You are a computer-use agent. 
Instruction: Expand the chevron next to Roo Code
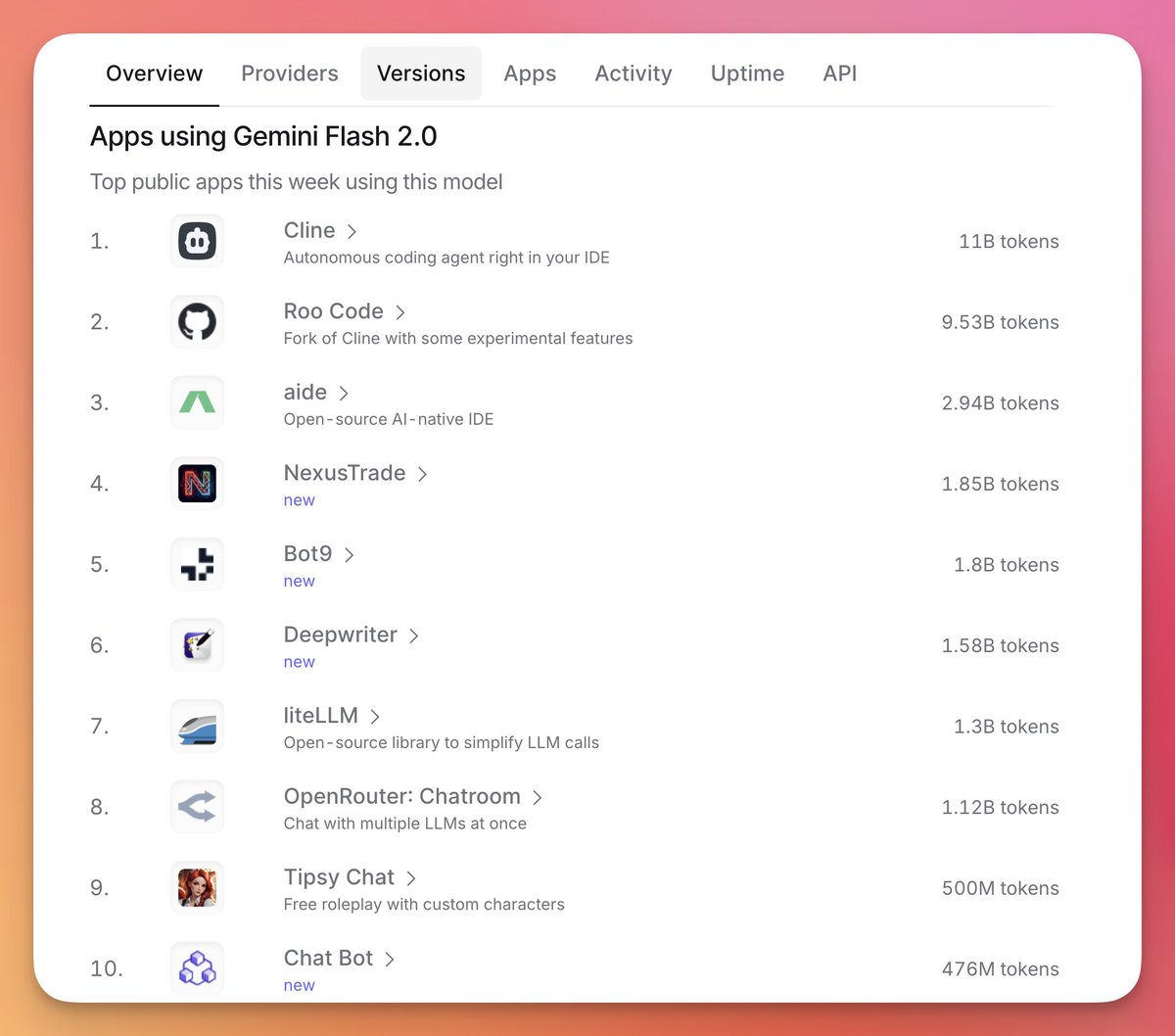(399, 312)
